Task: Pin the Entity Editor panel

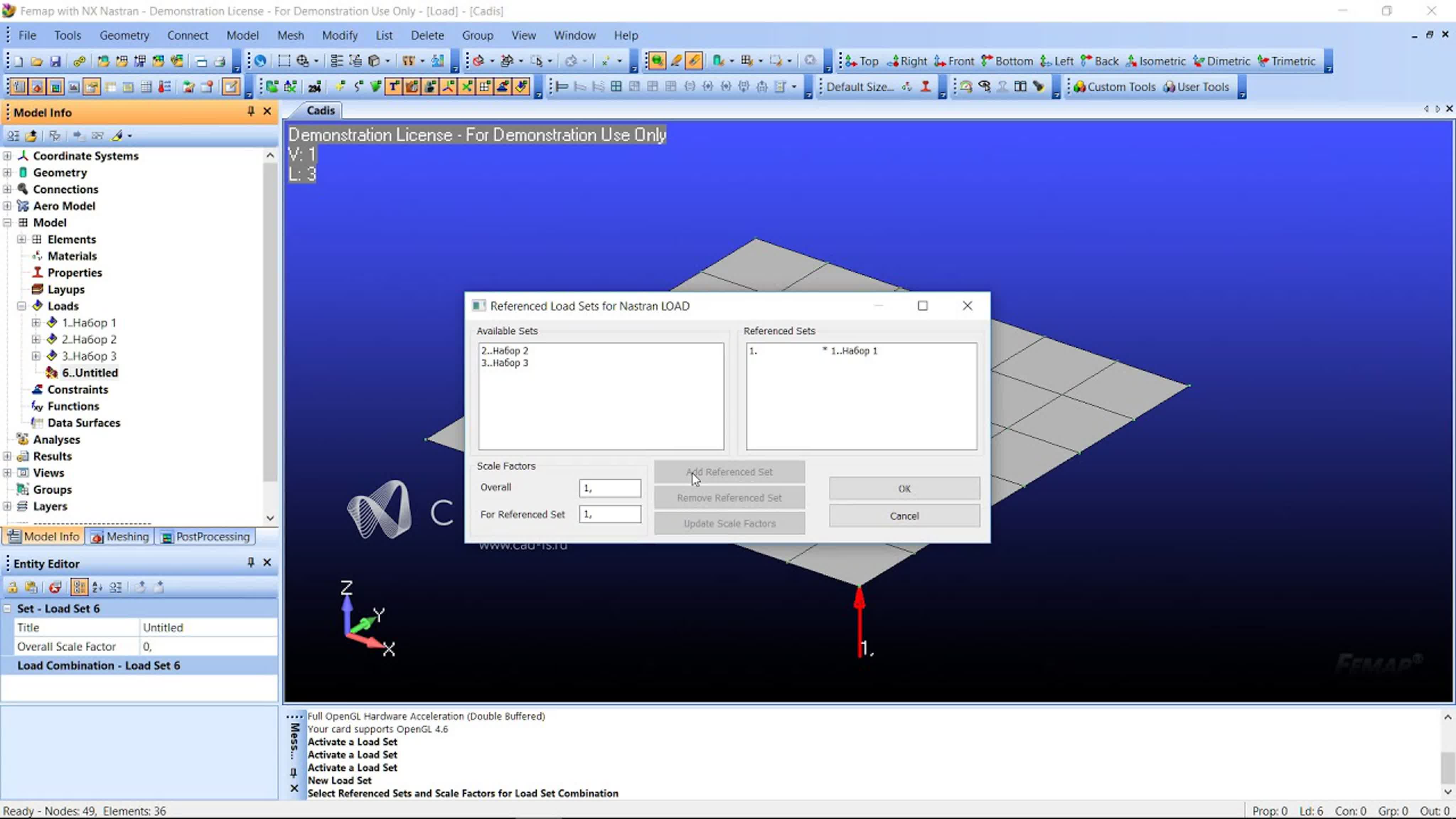Action: 251,562
